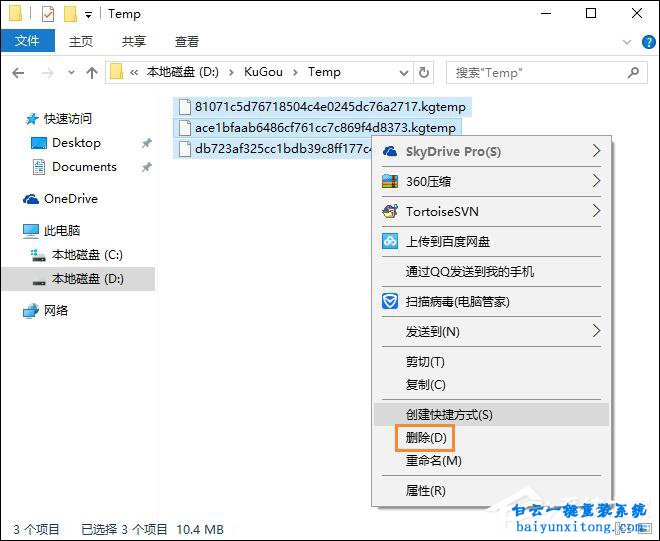660x541 pixels.
Task: Open the 发送到(N) menu item
Action: pos(491,332)
